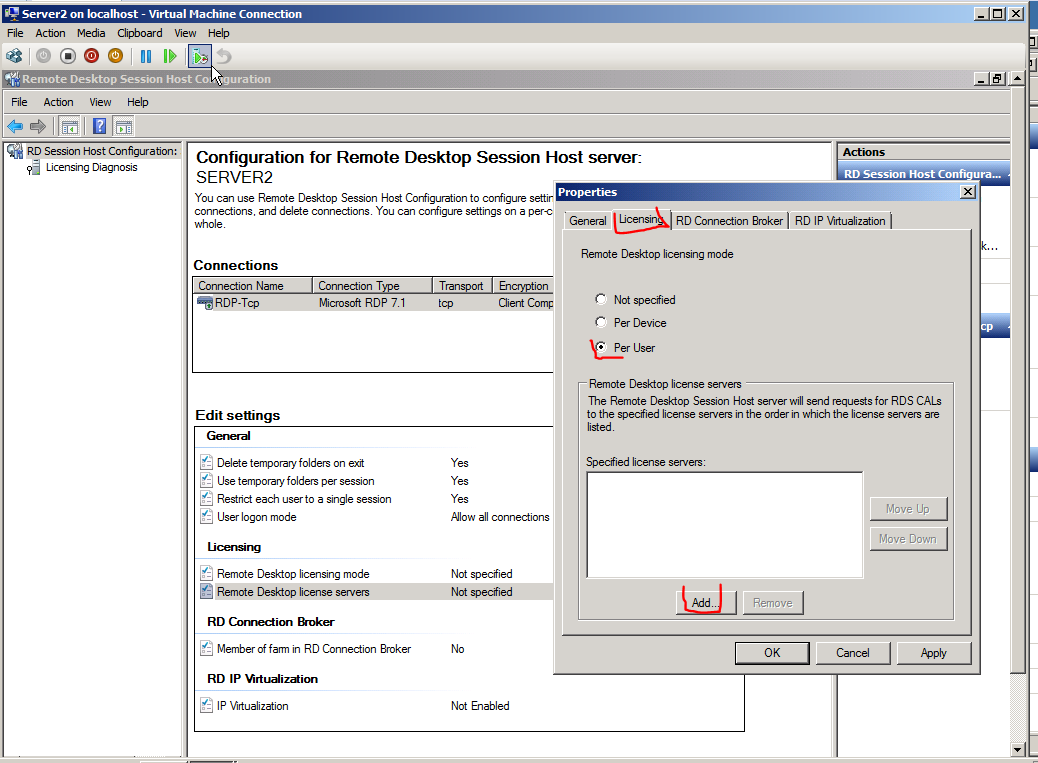The width and height of the screenshot is (1038, 763).
Task: Select the Per Device radio button
Action: pyautogui.click(x=600, y=322)
